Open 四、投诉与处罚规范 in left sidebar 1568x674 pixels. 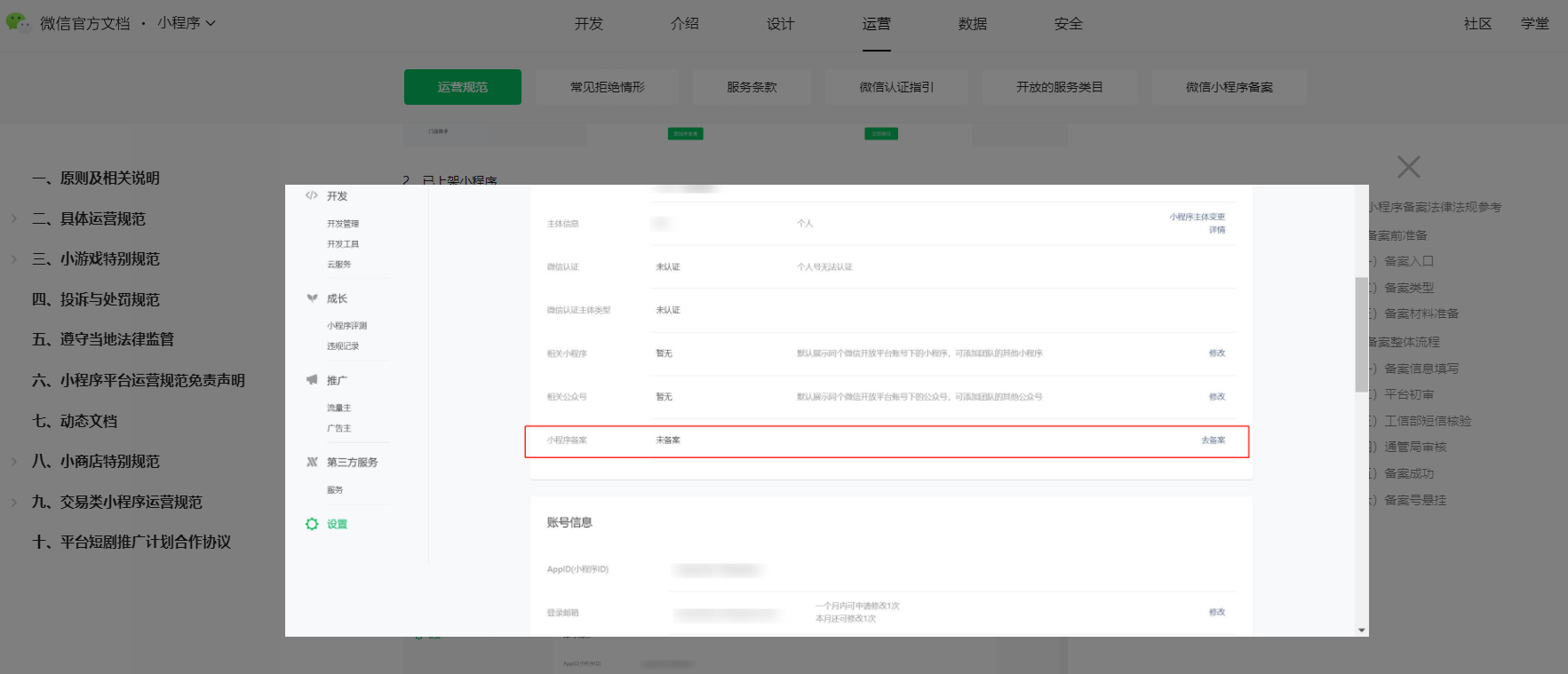(x=96, y=300)
